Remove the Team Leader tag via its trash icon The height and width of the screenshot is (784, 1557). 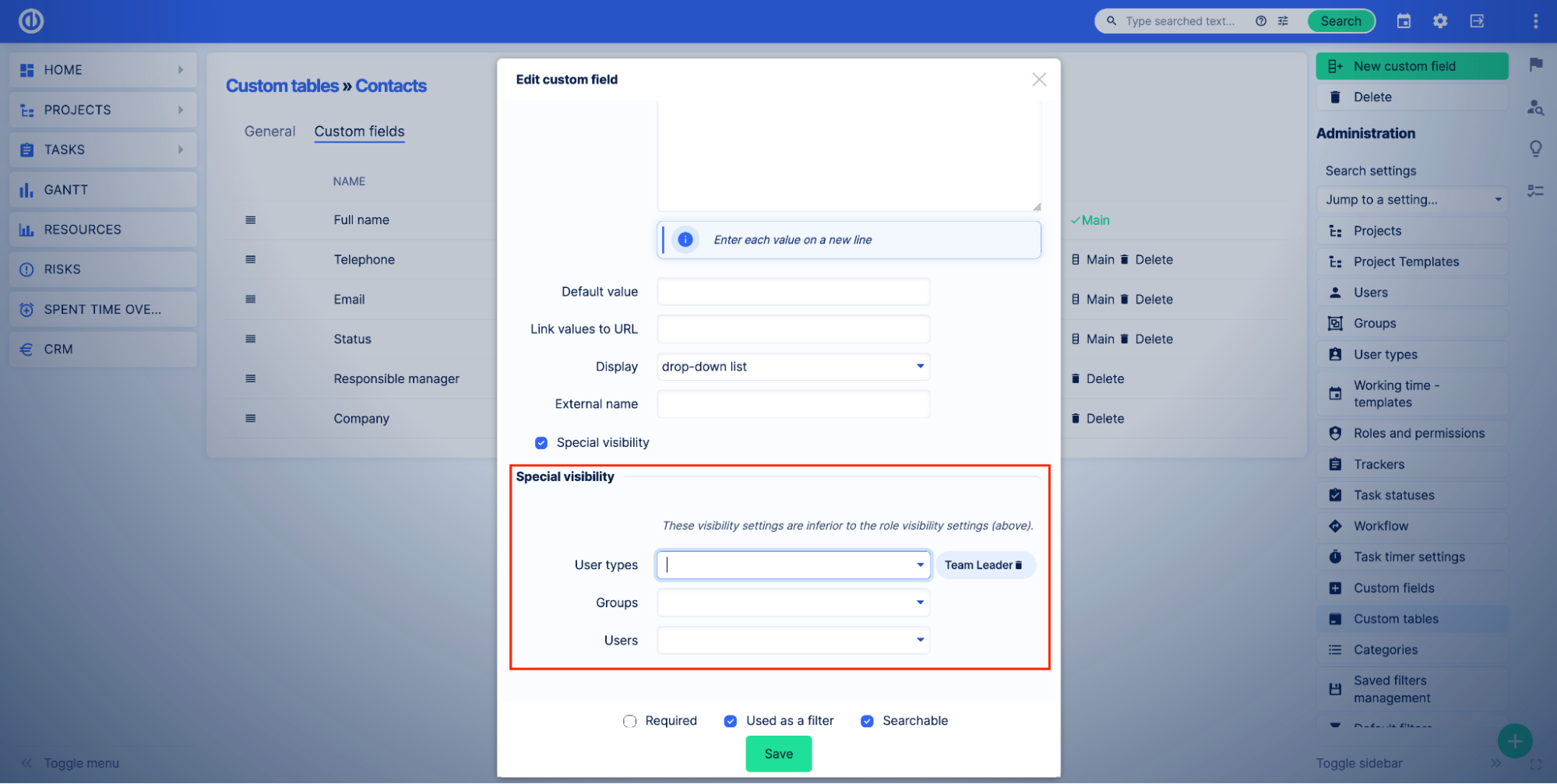pyautogui.click(x=1020, y=564)
